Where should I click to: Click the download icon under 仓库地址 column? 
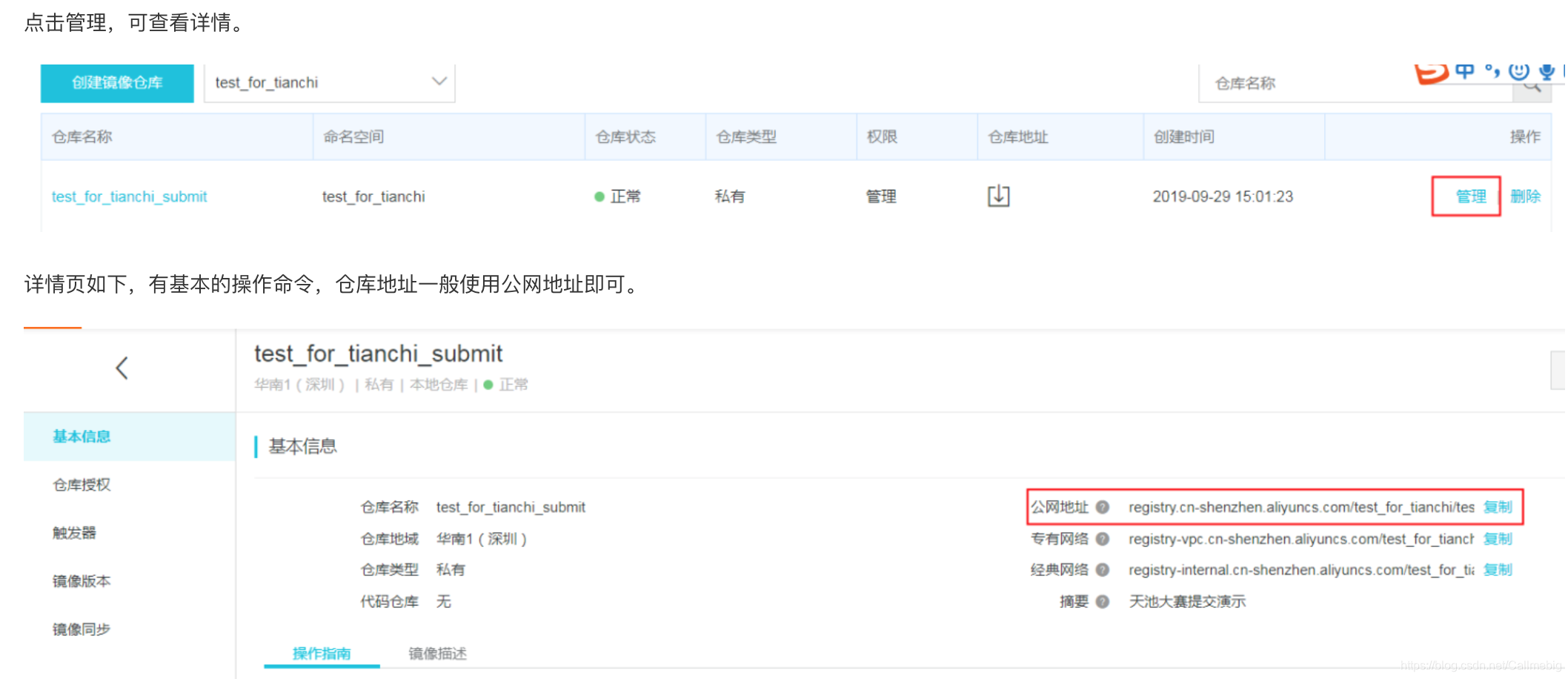pyautogui.click(x=998, y=196)
